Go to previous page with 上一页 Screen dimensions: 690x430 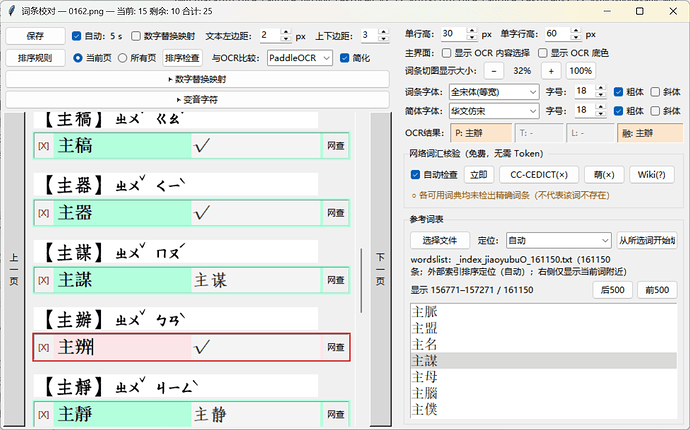tap(14, 269)
